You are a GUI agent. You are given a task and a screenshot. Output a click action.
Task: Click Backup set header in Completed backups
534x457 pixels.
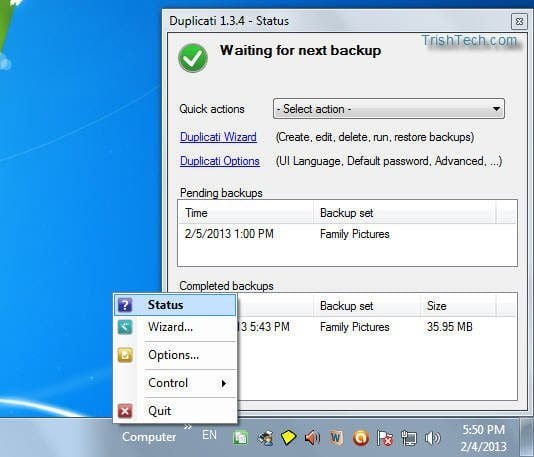[367, 306]
